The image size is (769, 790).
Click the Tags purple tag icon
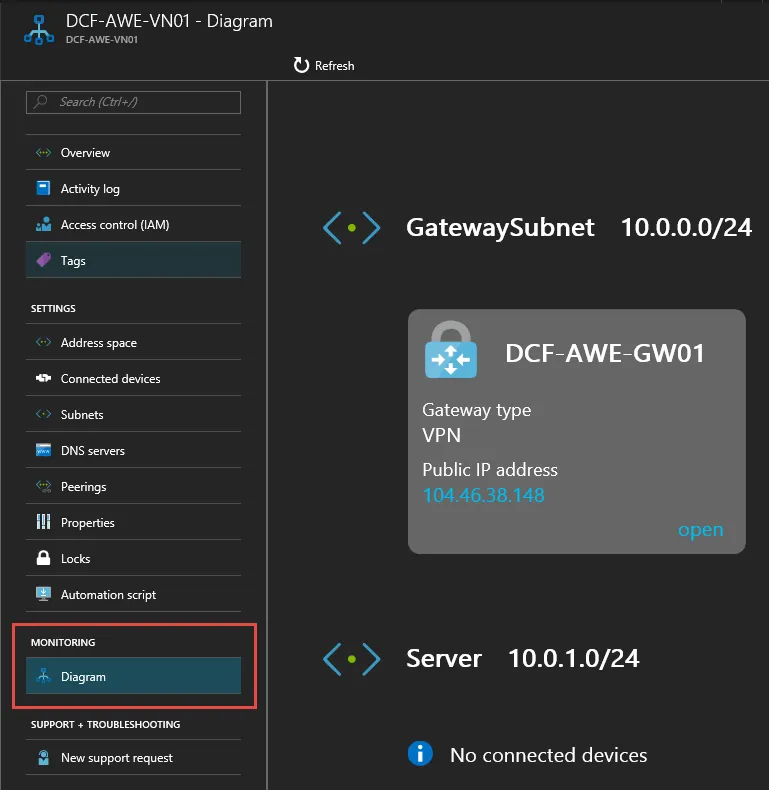[x=43, y=261]
